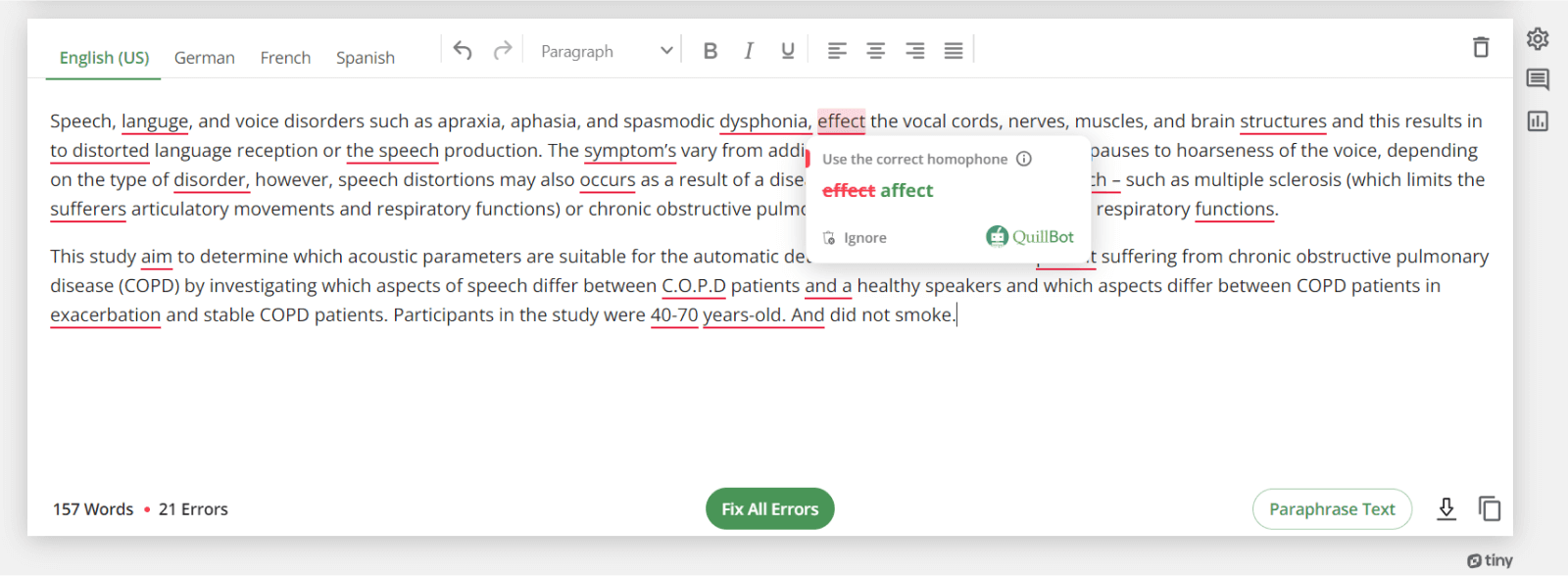Download the document
This screenshot has width=1568, height=576.
point(1446,508)
